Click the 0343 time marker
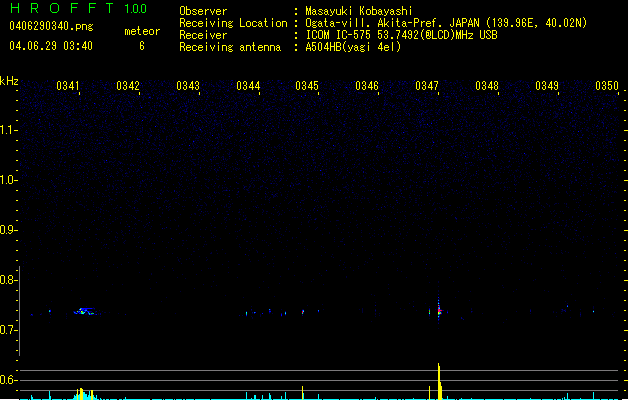The width and height of the screenshot is (629, 400). [x=188, y=86]
